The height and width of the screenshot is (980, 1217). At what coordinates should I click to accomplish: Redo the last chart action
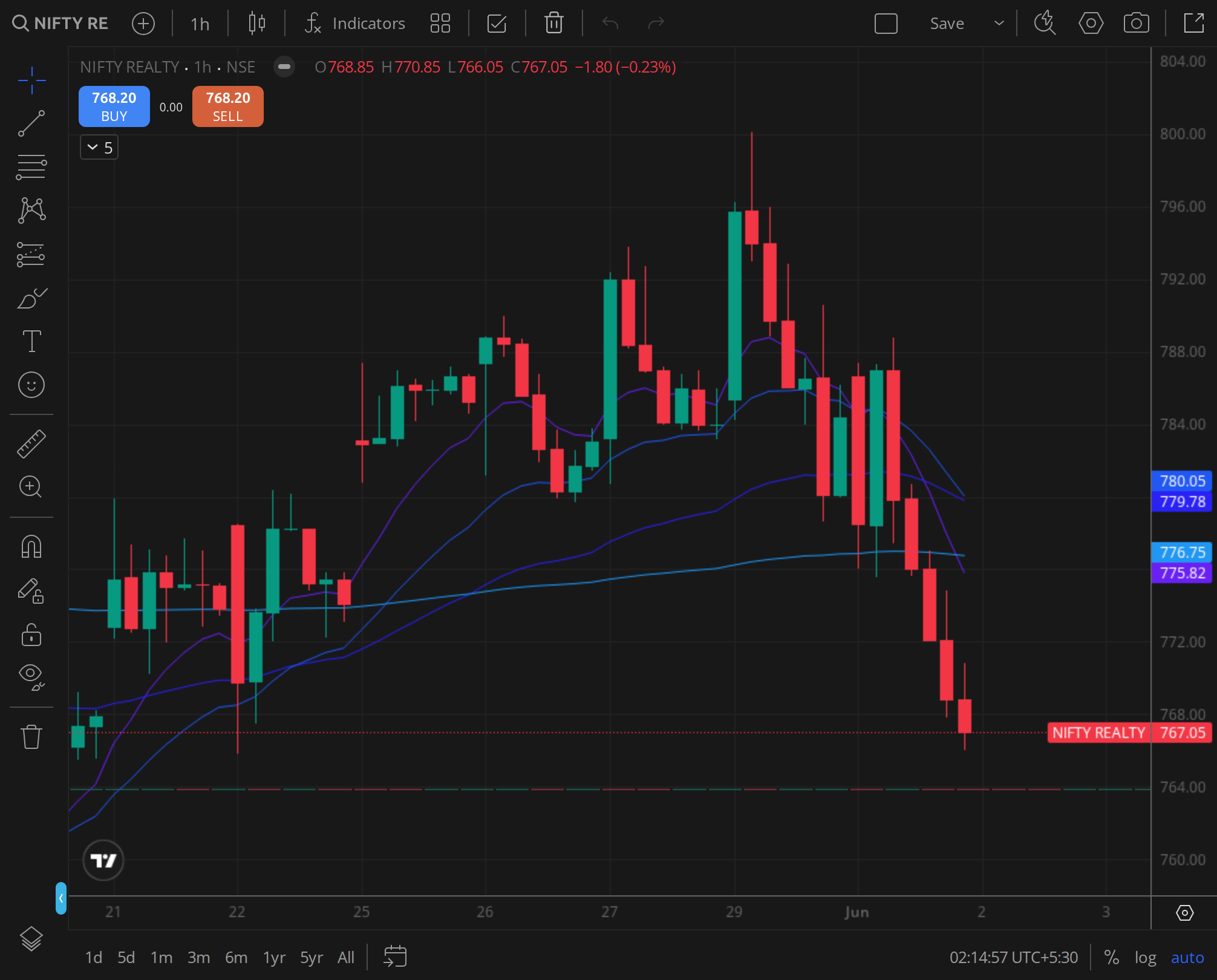pos(656,24)
